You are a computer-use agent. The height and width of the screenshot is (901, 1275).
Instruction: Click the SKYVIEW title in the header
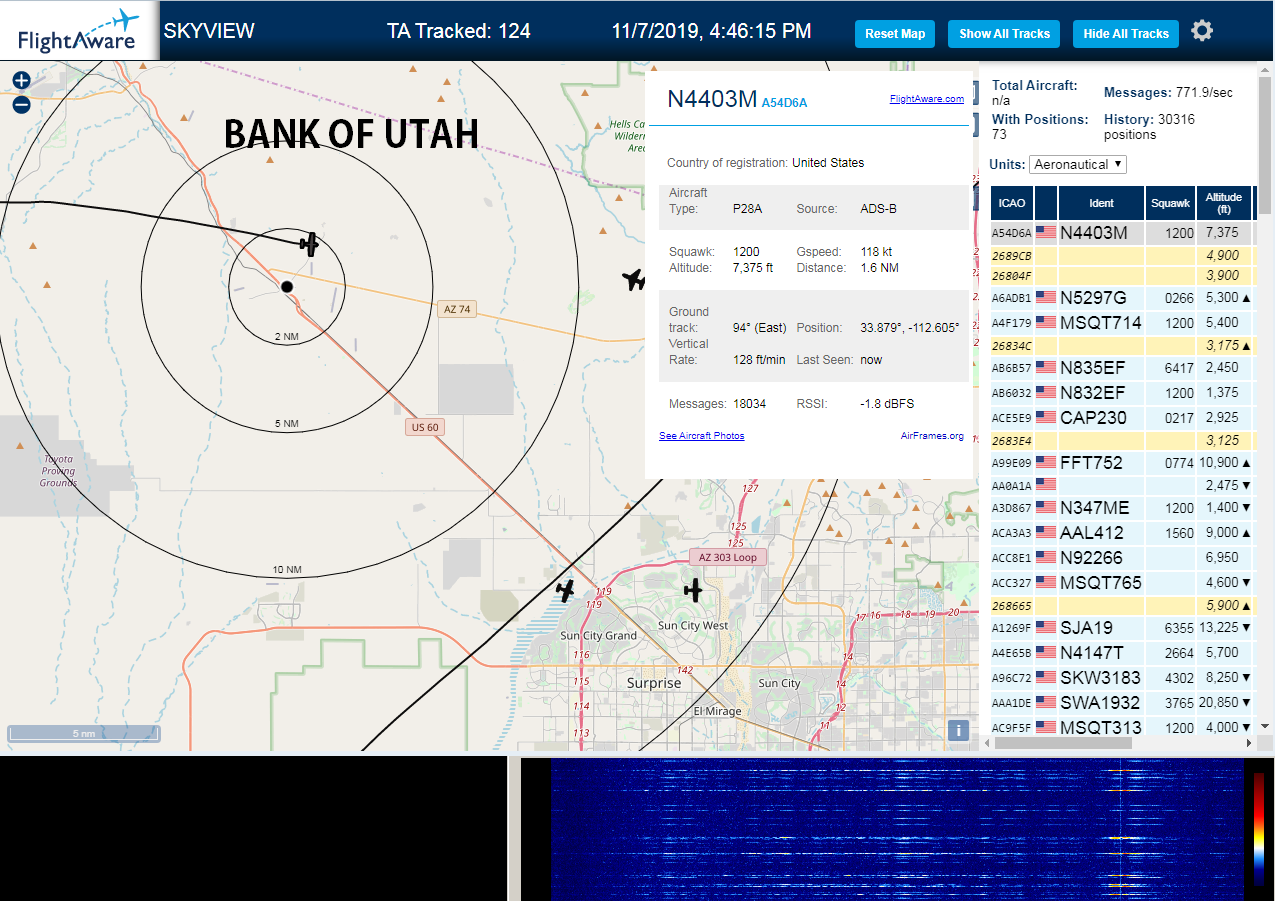click(209, 31)
